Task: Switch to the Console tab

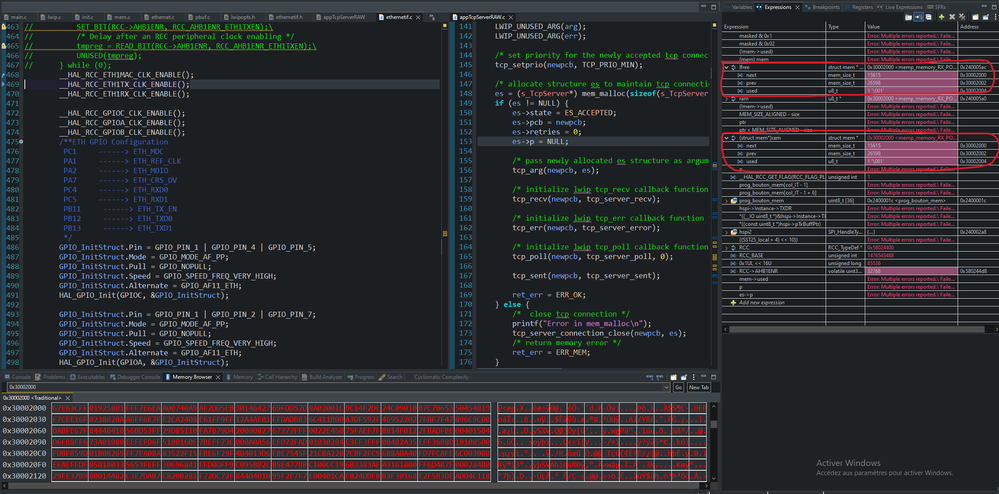Action: coord(18,377)
